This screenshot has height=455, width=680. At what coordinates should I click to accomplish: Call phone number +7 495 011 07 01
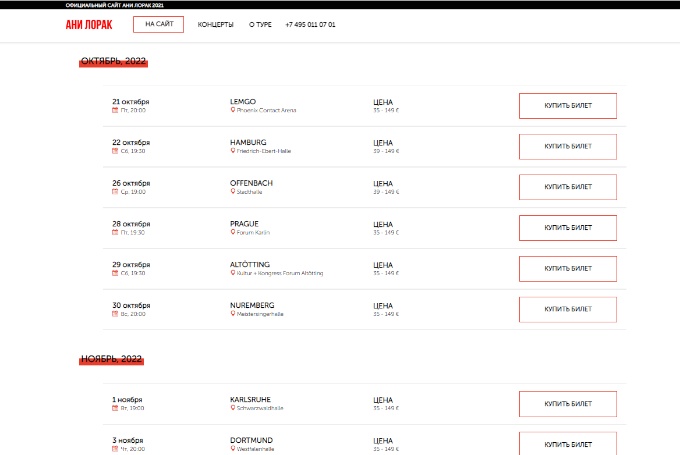coord(310,25)
